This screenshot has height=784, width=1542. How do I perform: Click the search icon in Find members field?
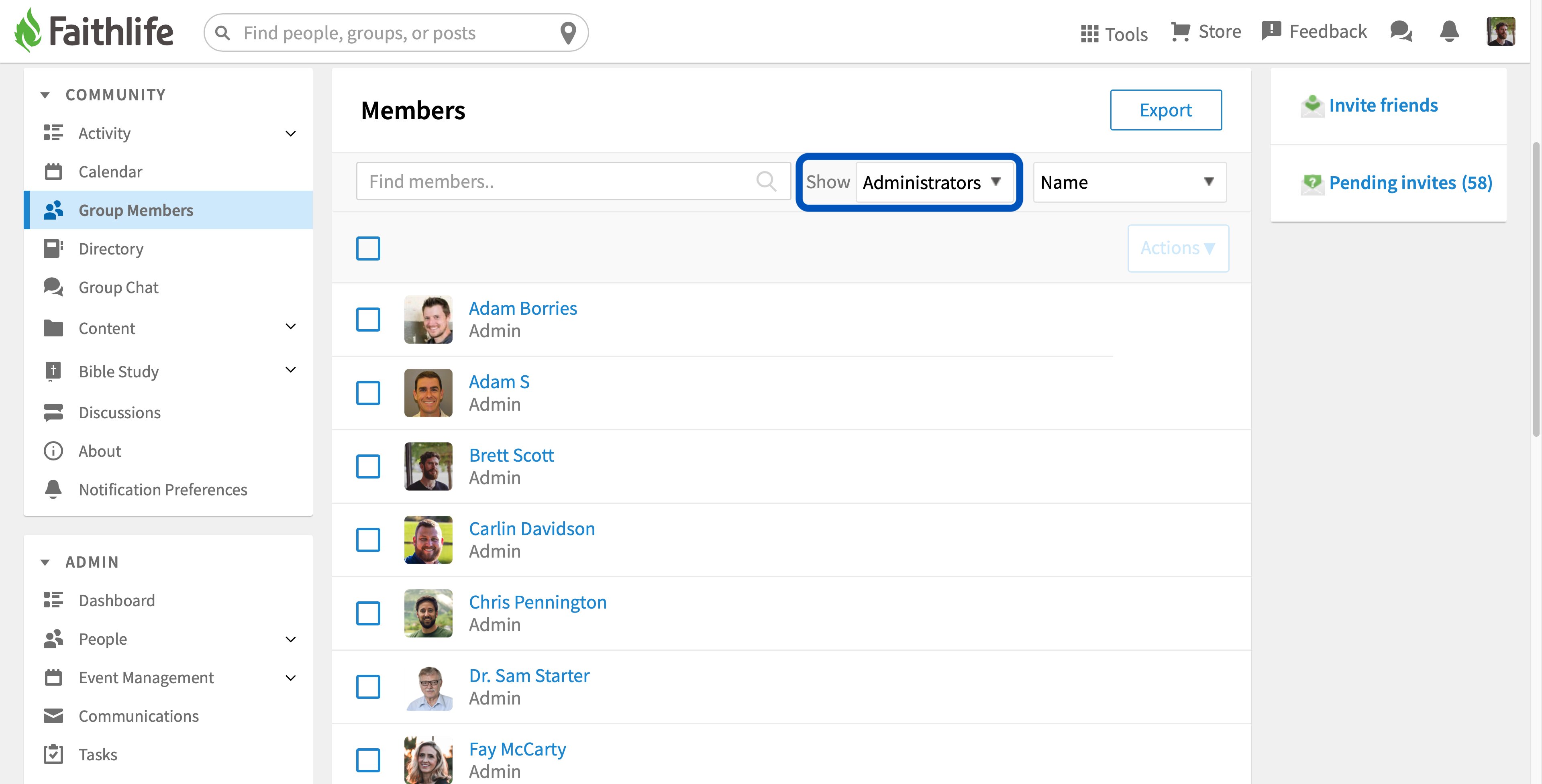point(766,181)
